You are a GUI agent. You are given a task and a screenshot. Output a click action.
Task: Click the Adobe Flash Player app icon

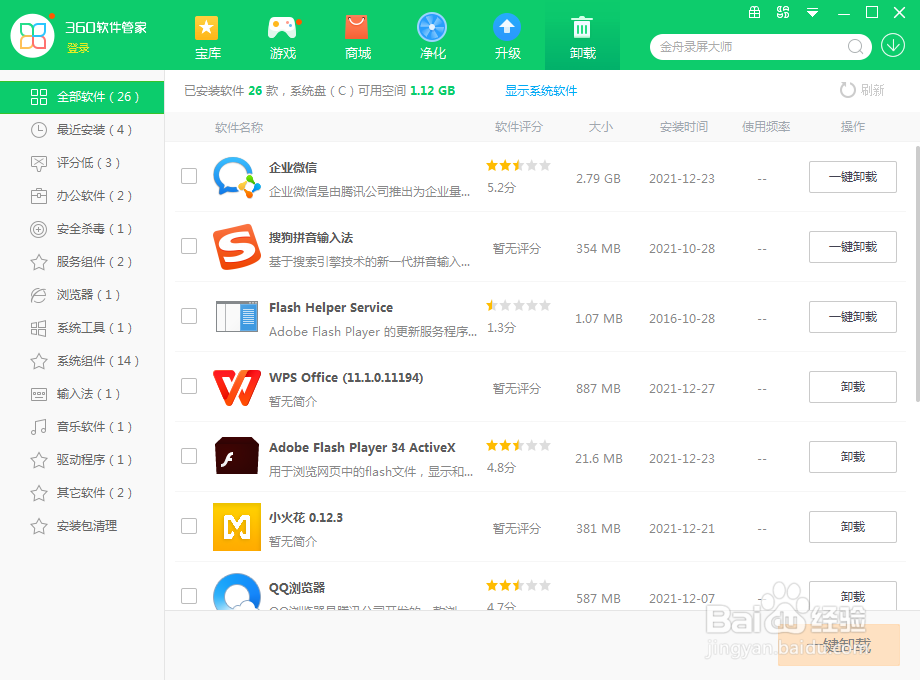(x=236, y=456)
